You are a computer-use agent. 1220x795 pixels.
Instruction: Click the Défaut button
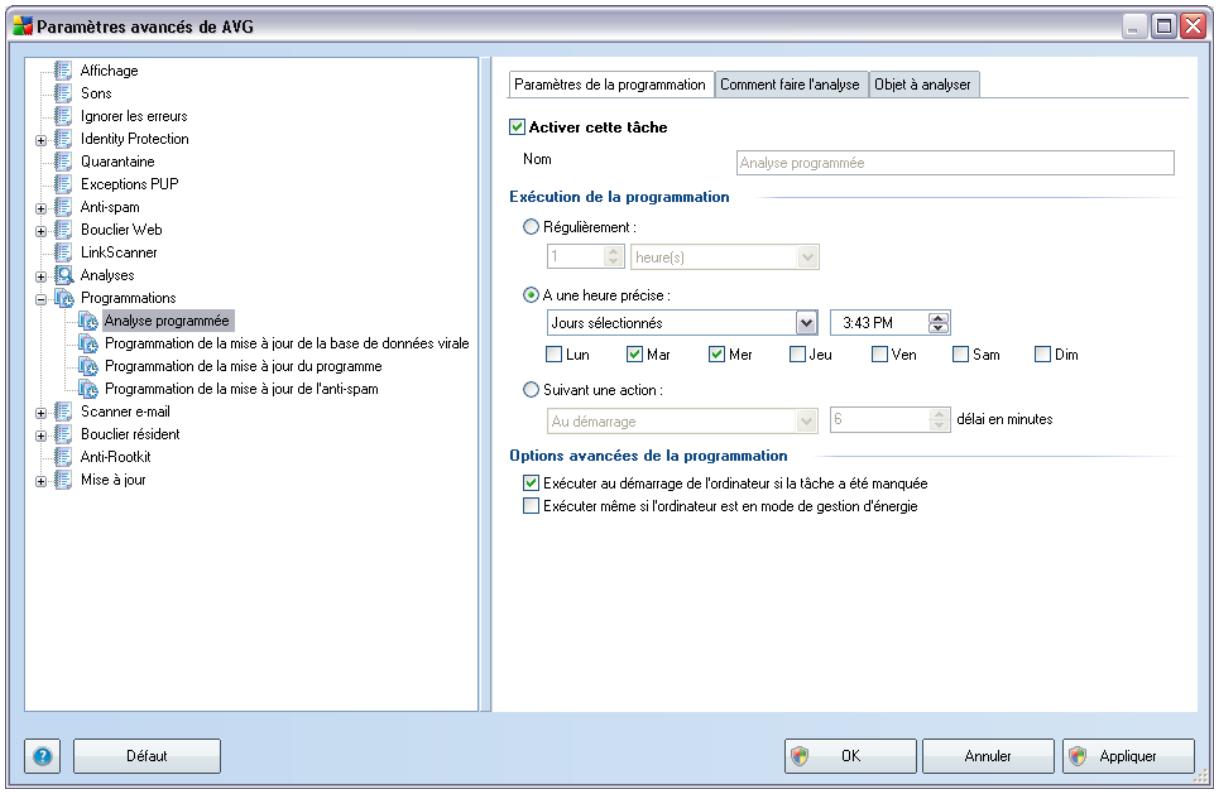[145, 756]
